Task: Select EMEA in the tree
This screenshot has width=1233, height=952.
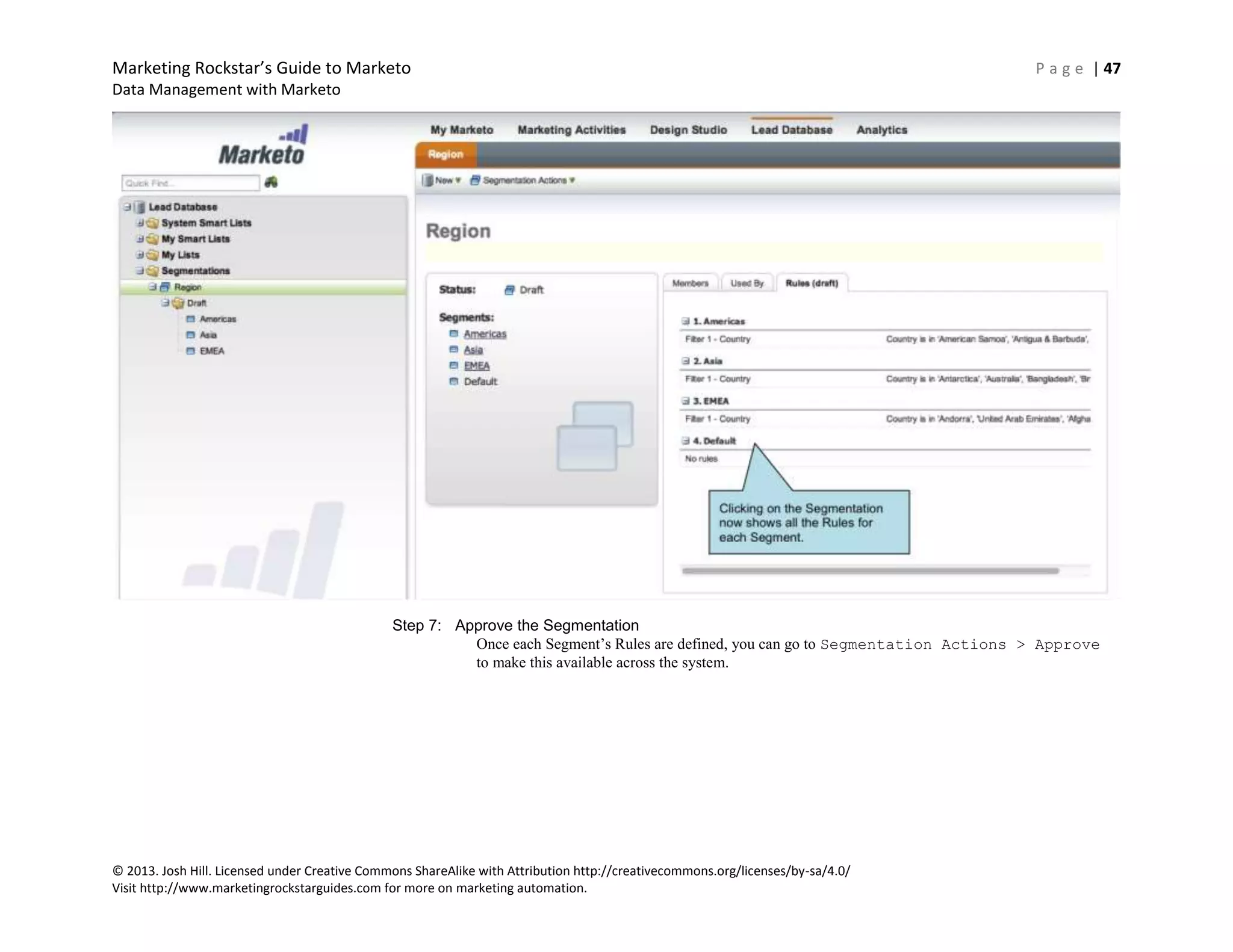Action: 212,351
